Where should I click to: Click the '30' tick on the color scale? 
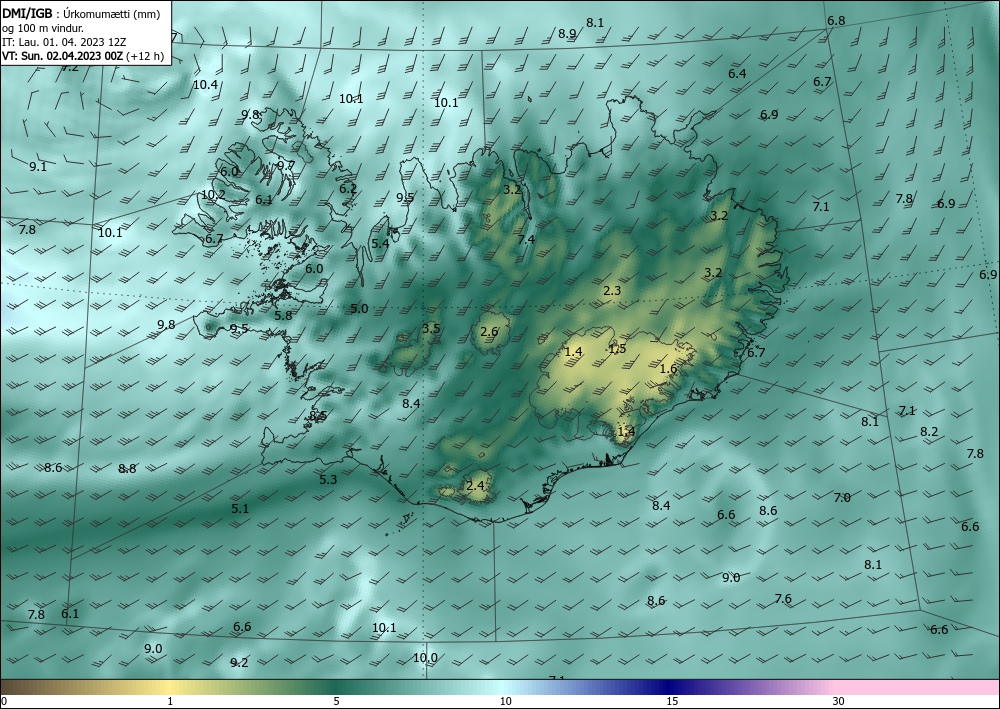click(839, 701)
